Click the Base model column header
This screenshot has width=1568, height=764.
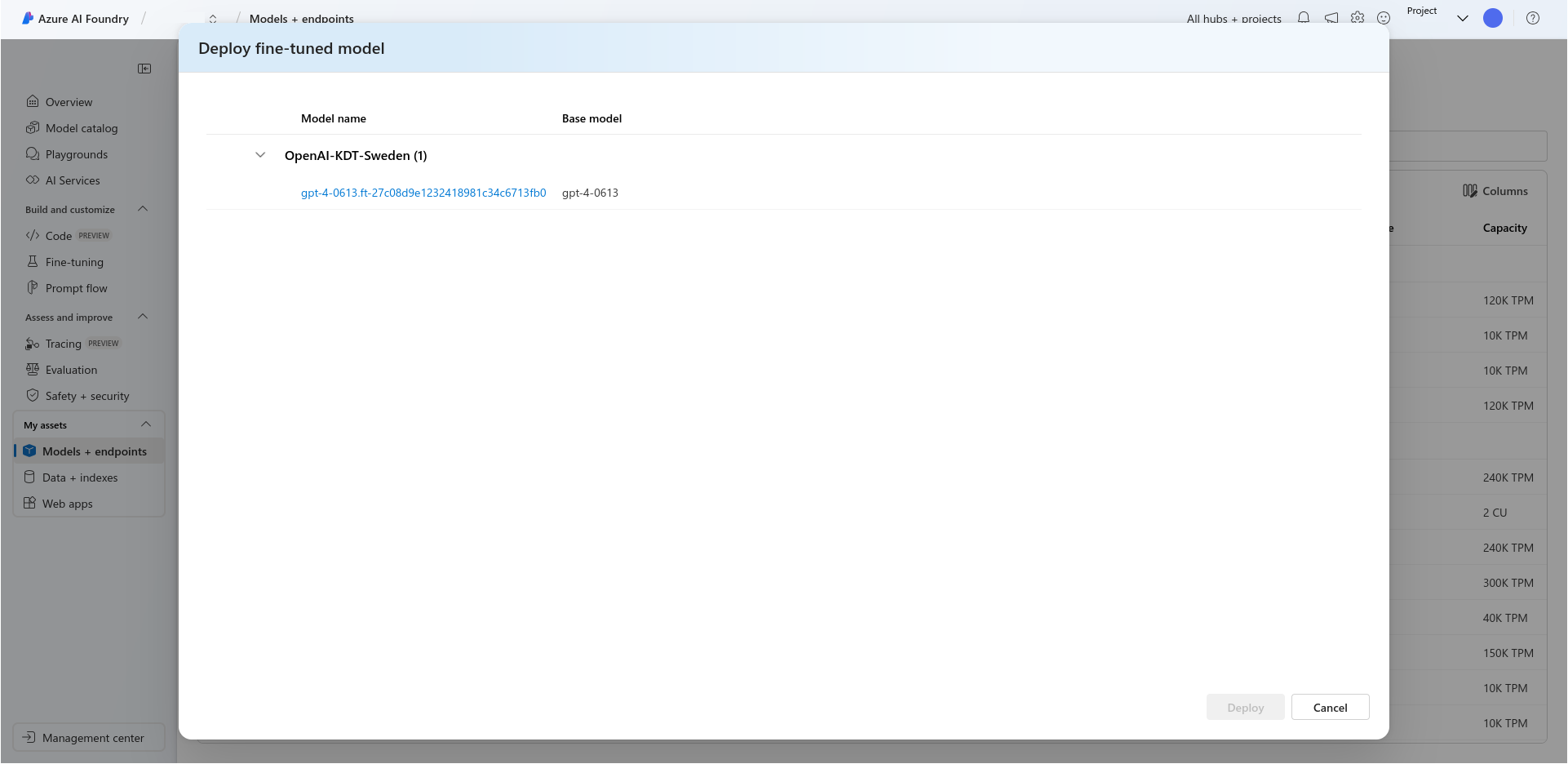(591, 118)
